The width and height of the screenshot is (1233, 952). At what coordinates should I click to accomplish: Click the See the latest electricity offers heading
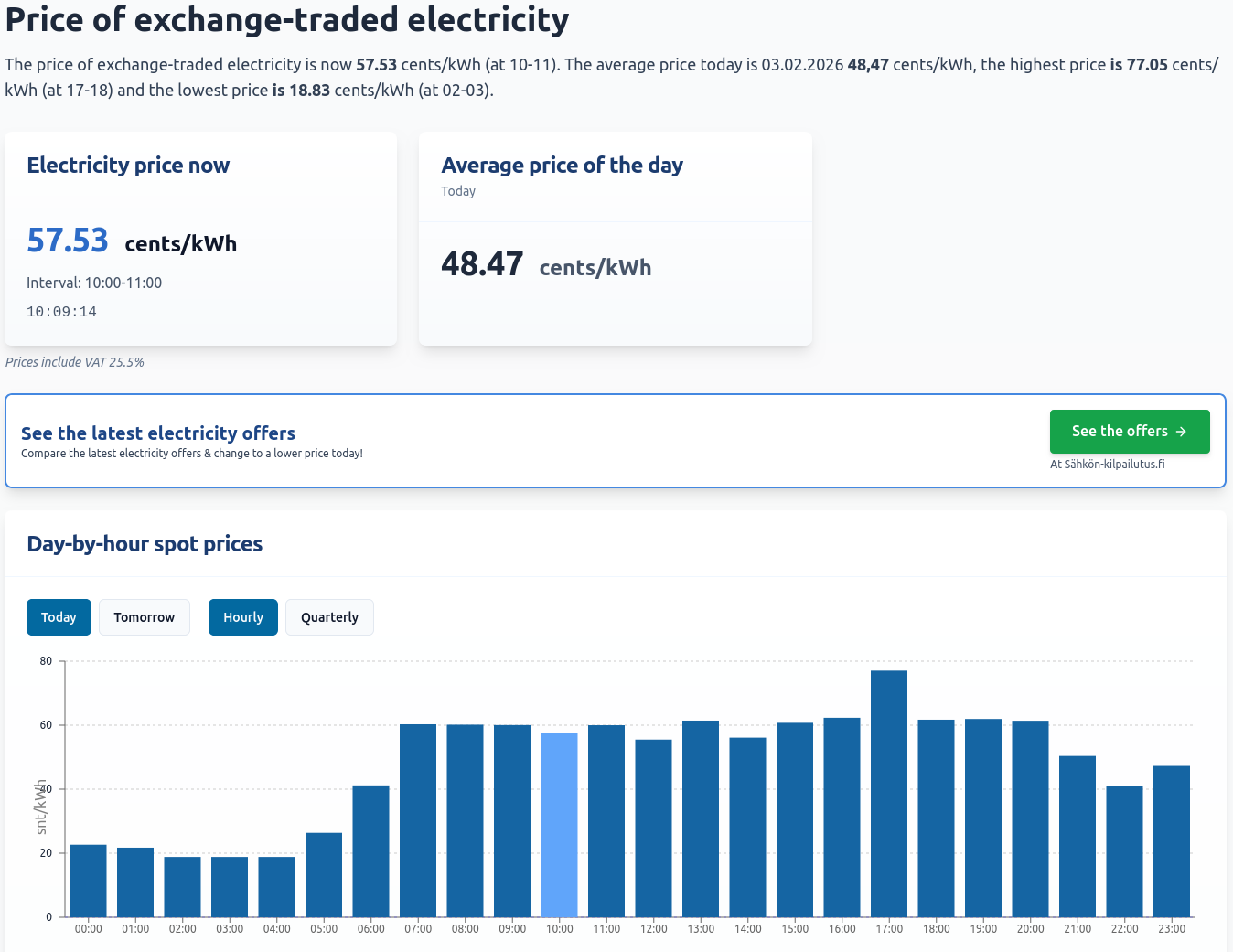click(x=158, y=433)
